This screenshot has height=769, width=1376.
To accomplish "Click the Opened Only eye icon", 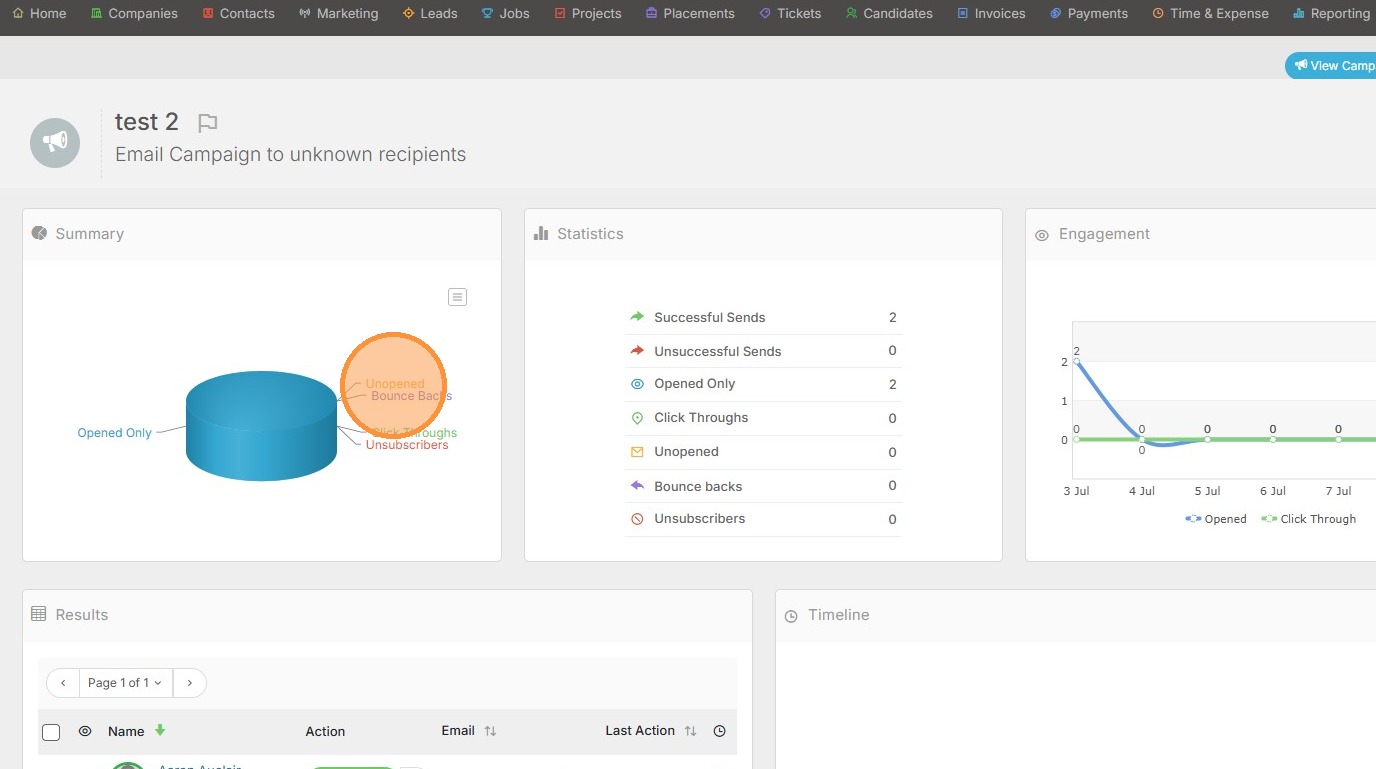I will (x=637, y=384).
